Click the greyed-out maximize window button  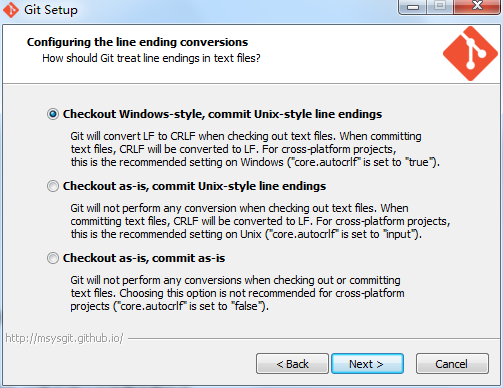[x=440, y=7]
